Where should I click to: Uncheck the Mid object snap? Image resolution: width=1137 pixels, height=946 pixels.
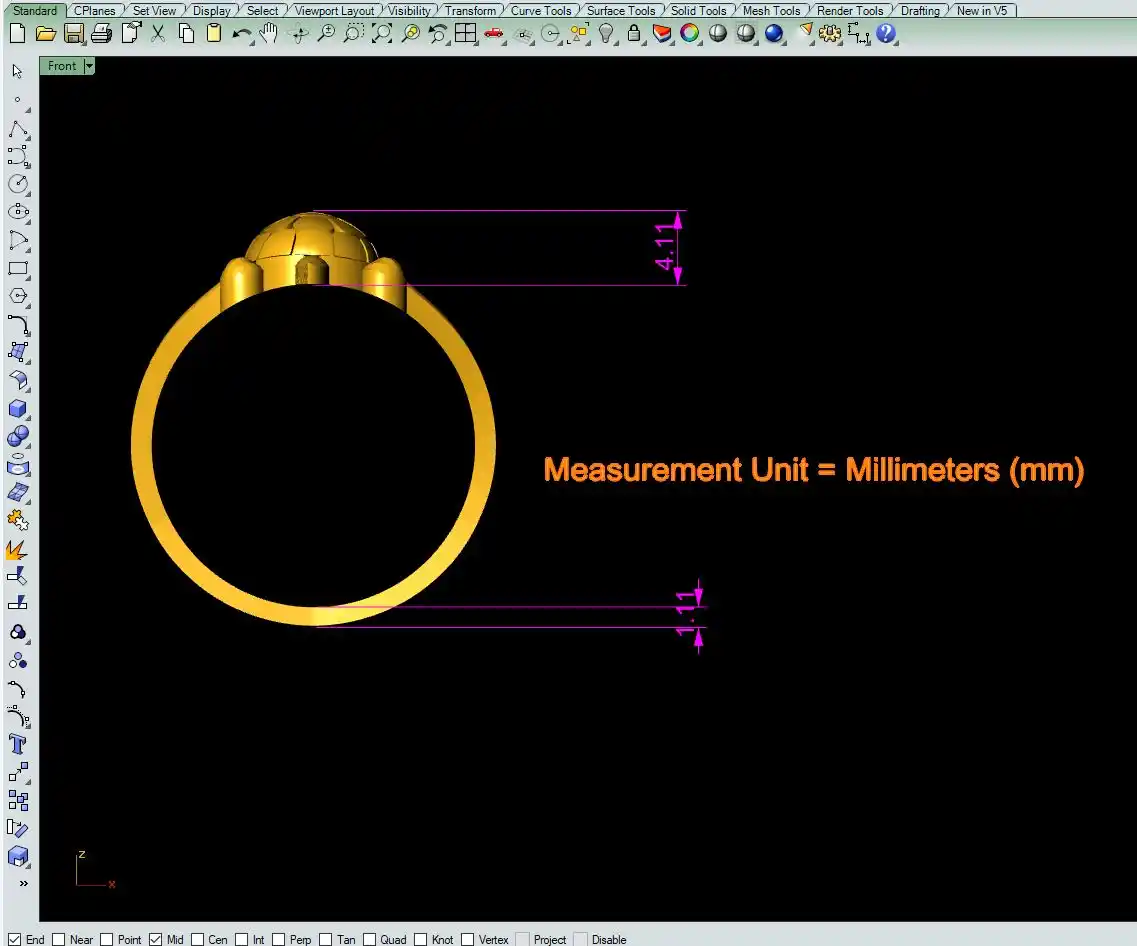point(155,939)
